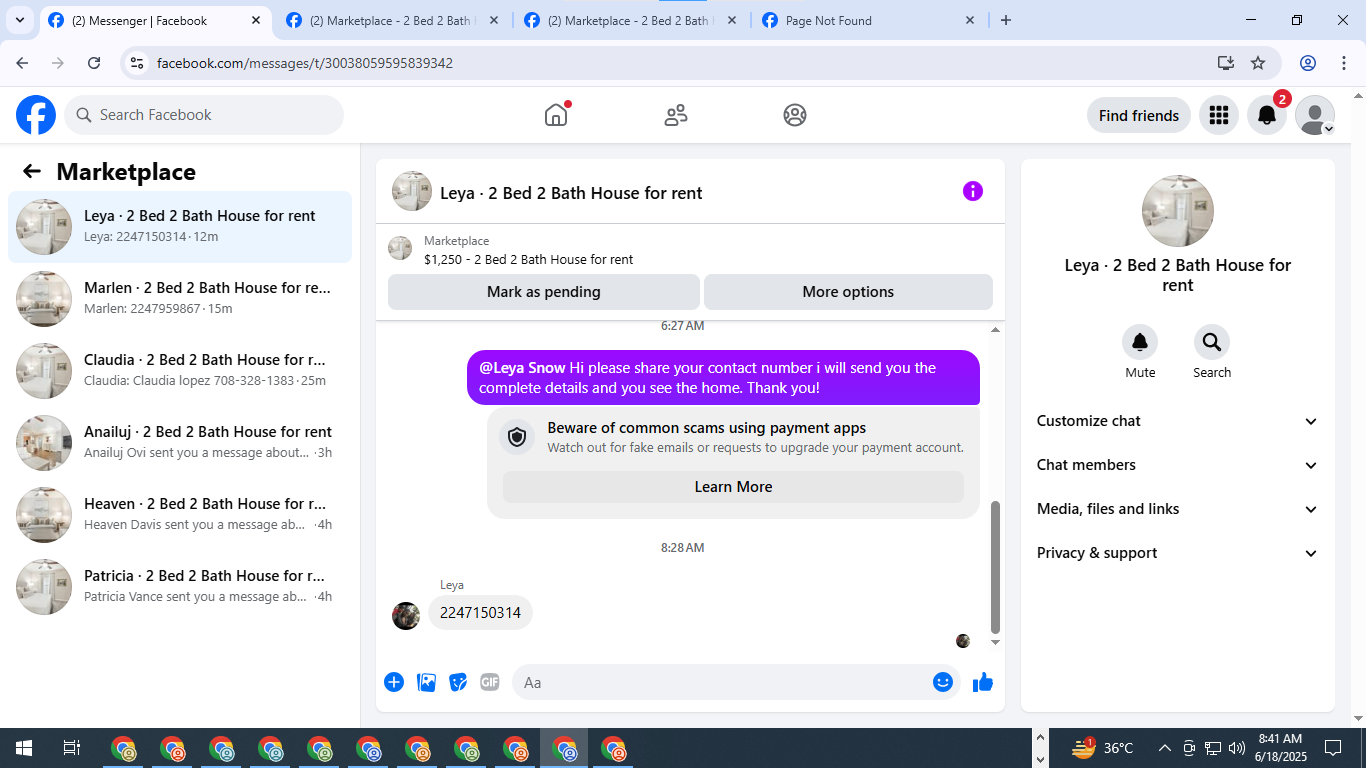Choose a sticker using the sticker icon
Screen dimensions: 1366x768
(458, 682)
